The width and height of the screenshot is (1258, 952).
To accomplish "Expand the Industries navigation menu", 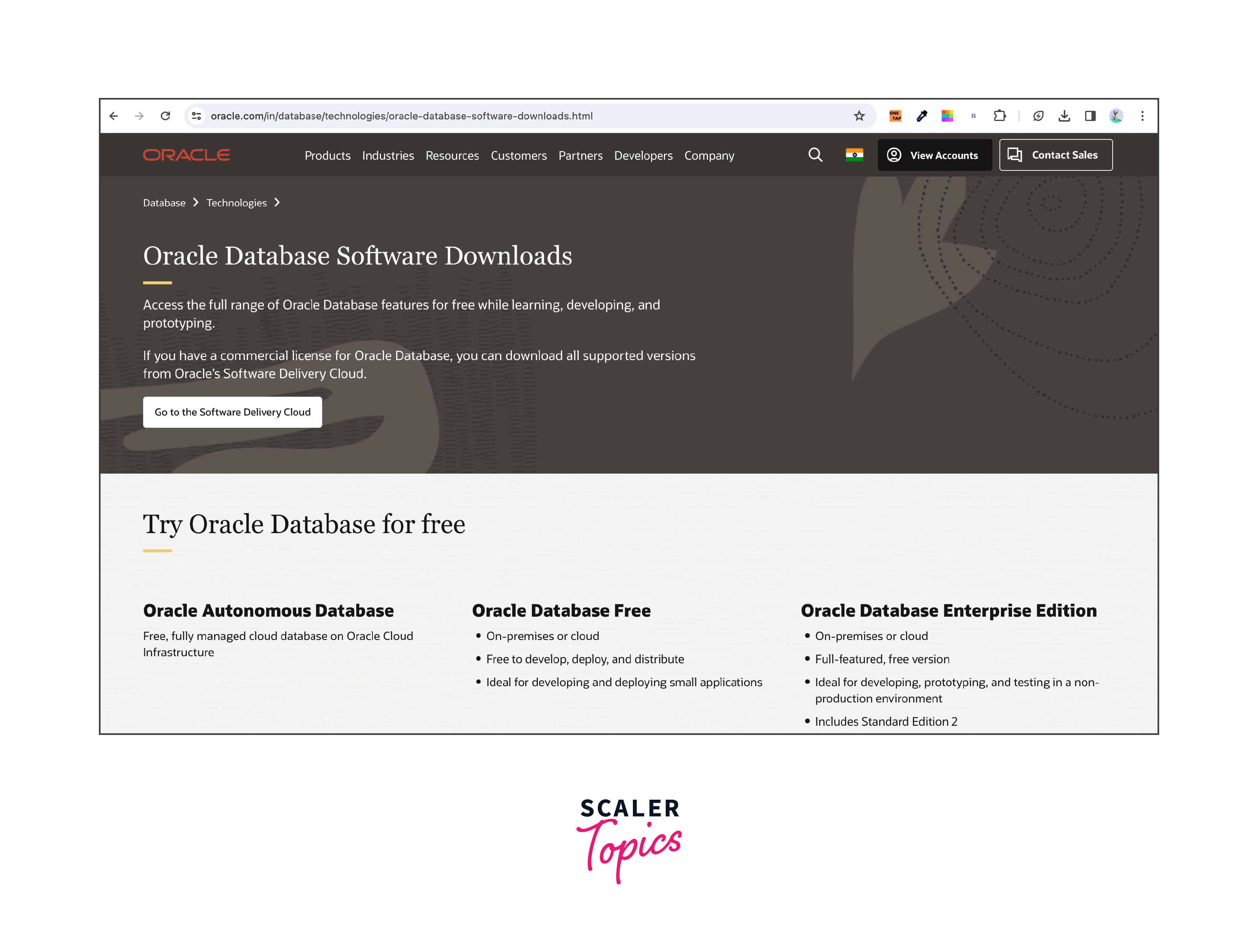I will click(388, 156).
